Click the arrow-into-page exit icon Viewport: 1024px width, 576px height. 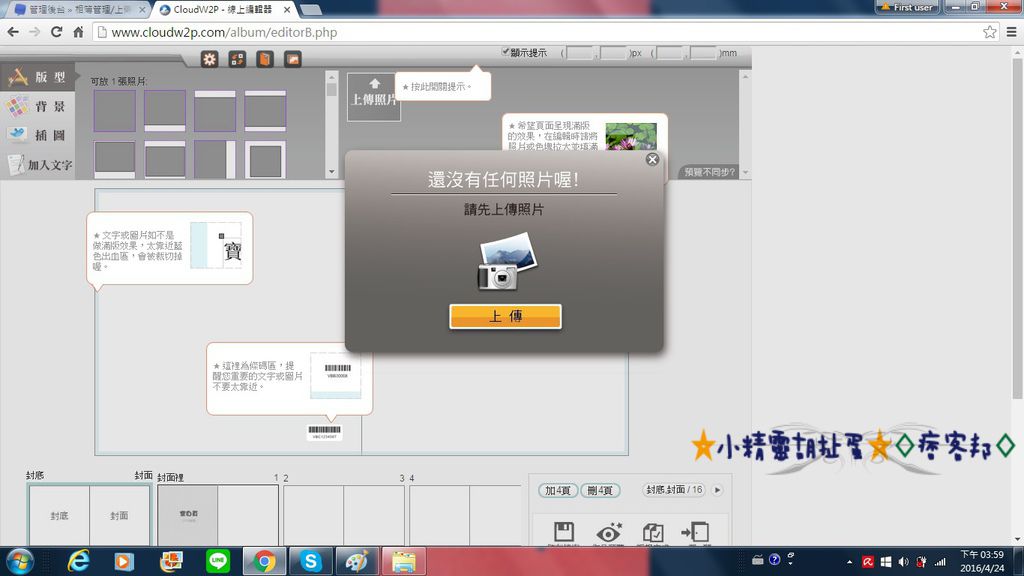click(x=695, y=532)
